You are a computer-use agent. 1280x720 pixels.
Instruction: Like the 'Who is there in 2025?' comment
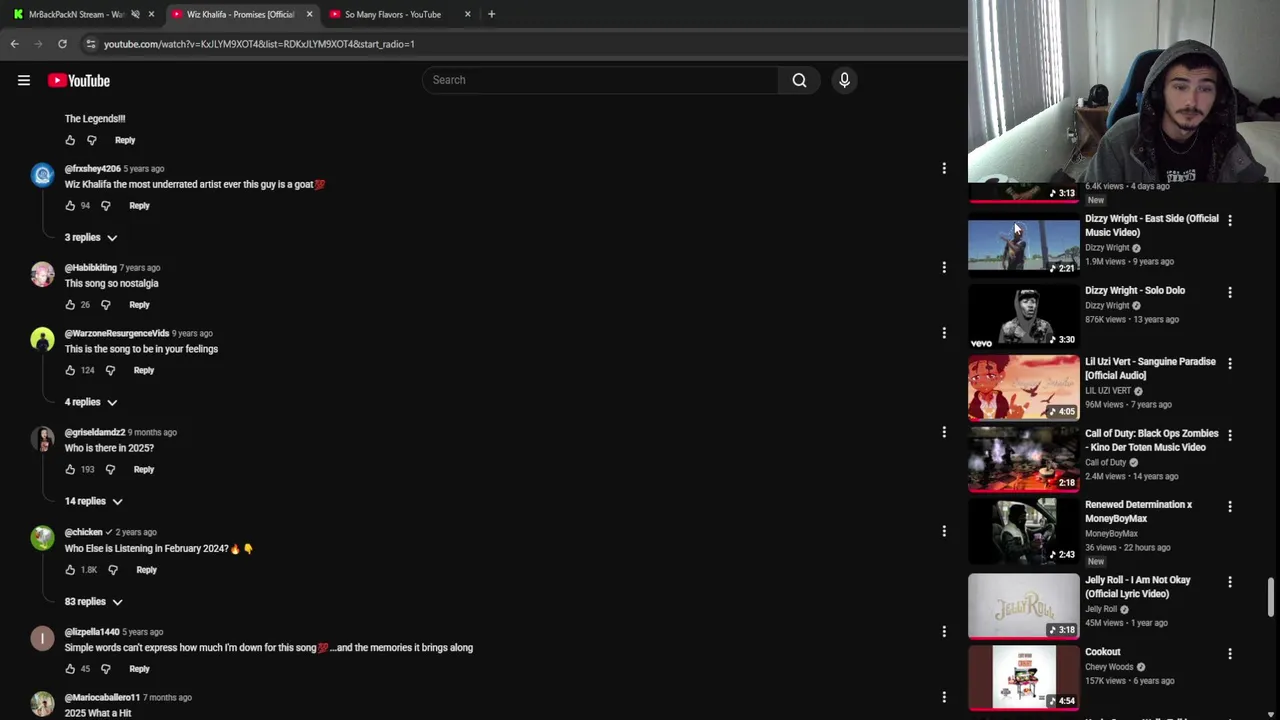pyautogui.click(x=70, y=470)
